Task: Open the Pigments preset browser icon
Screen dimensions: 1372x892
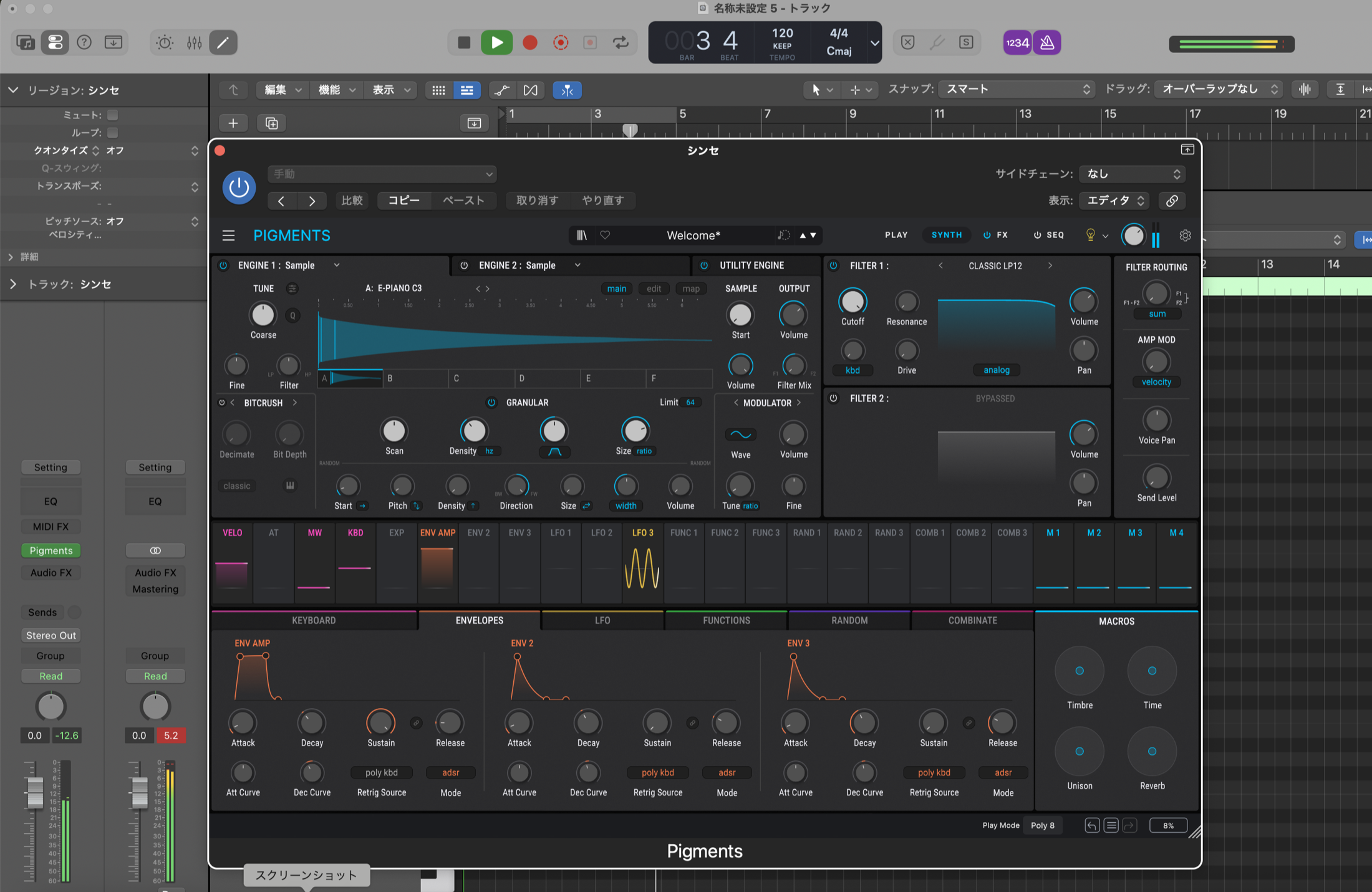Action: point(582,235)
